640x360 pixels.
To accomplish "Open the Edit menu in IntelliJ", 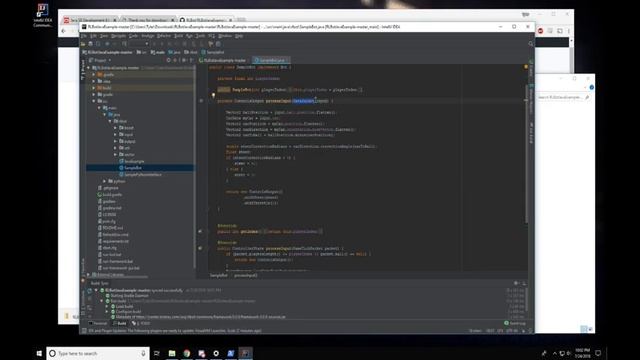I will [x=93, y=36].
